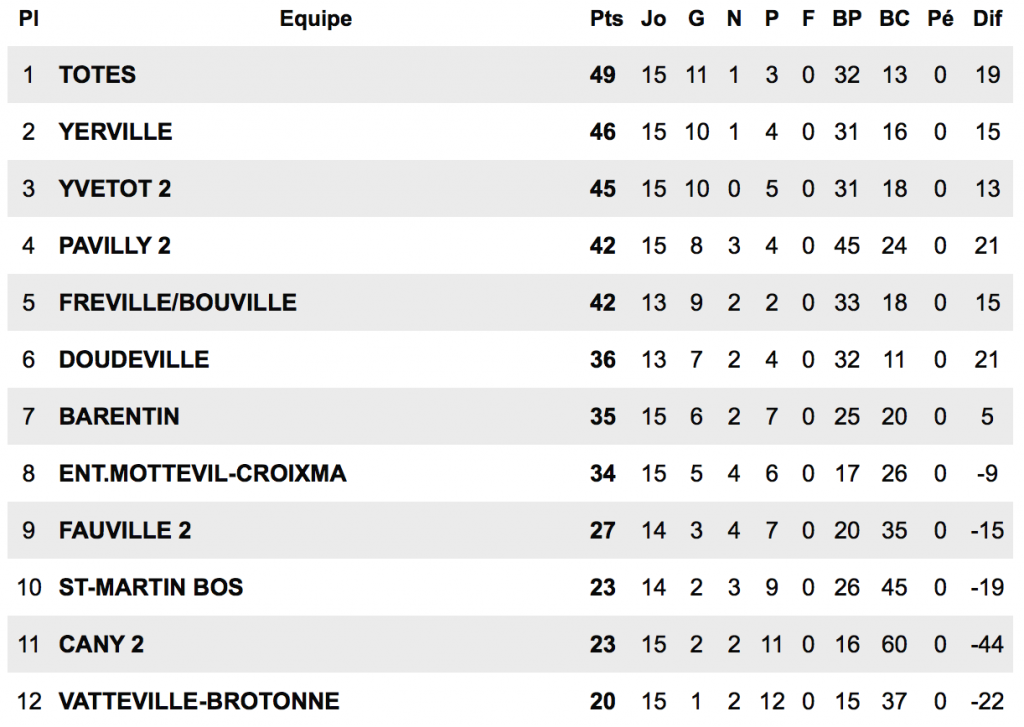Image resolution: width=1024 pixels, height=727 pixels.
Task: Select the TOTES team name
Action: (97, 74)
